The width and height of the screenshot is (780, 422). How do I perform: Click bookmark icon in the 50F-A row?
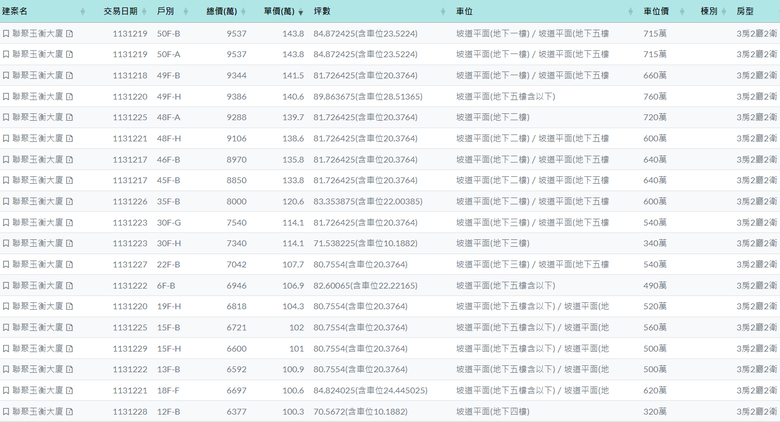click(6, 55)
